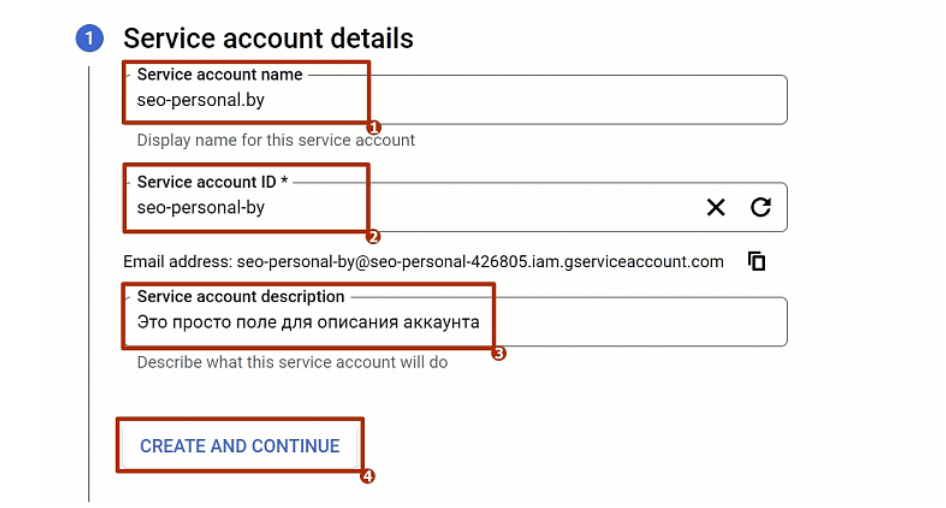Click the regenerate ID refresh icon
Screen dimensions: 946x508
pos(761,207)
